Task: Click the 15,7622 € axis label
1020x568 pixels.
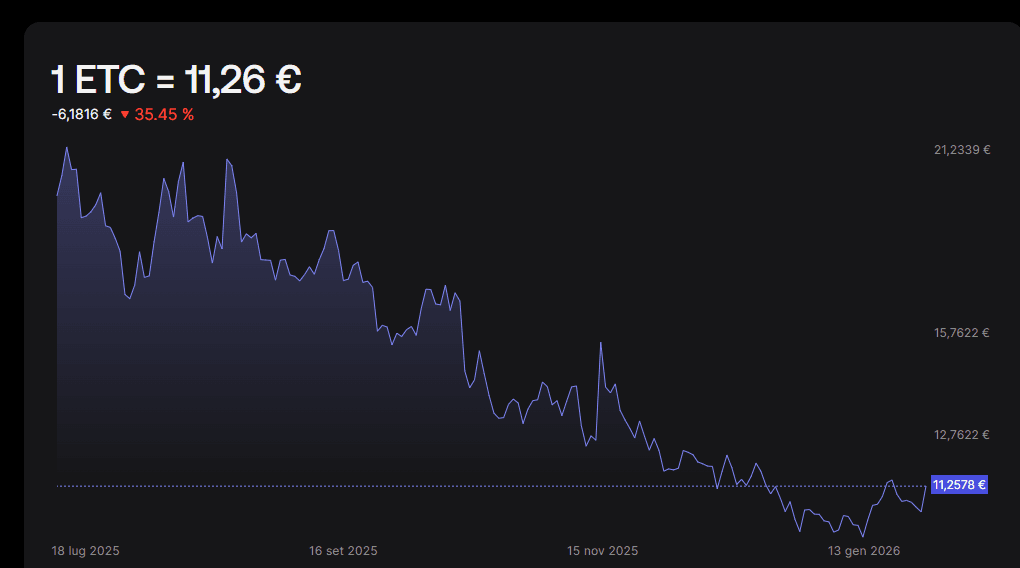Action: point(961,333)
